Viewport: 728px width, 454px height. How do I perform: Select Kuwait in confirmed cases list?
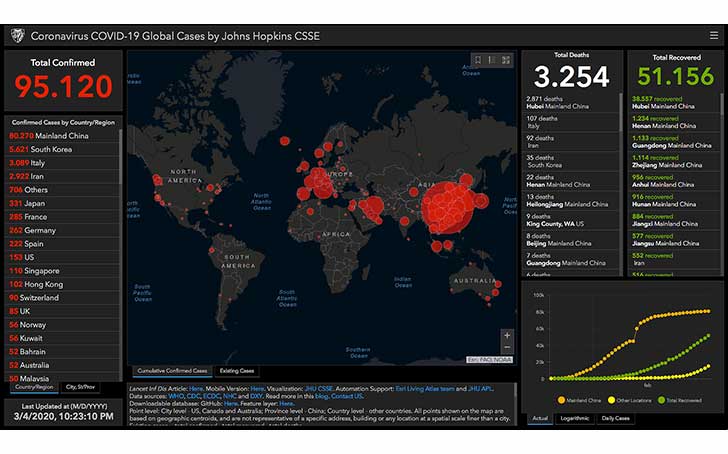click(x=63, y=338)
